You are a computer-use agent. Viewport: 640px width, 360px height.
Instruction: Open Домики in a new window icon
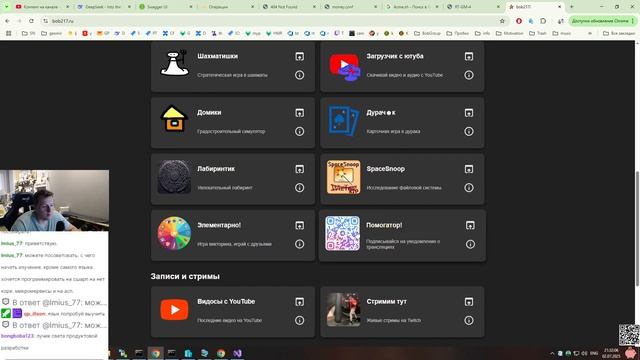point(300,113)
